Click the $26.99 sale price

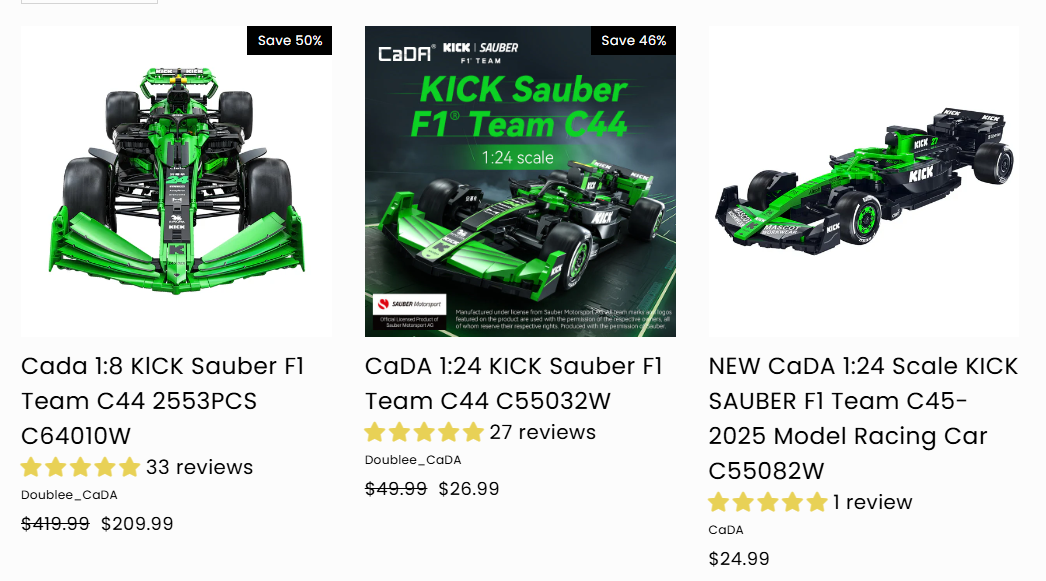coord(469,489)
